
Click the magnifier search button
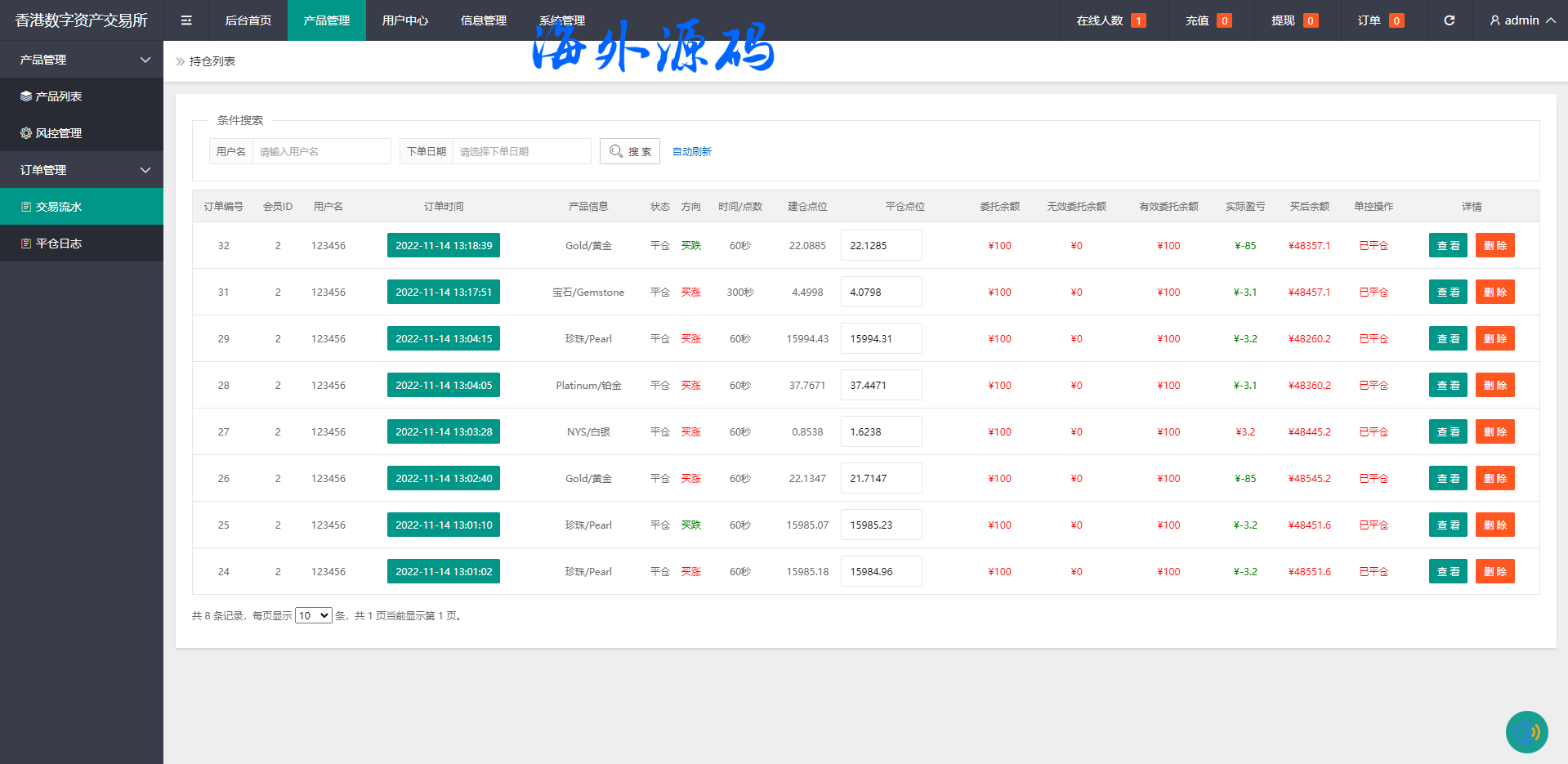coord(630,151)
